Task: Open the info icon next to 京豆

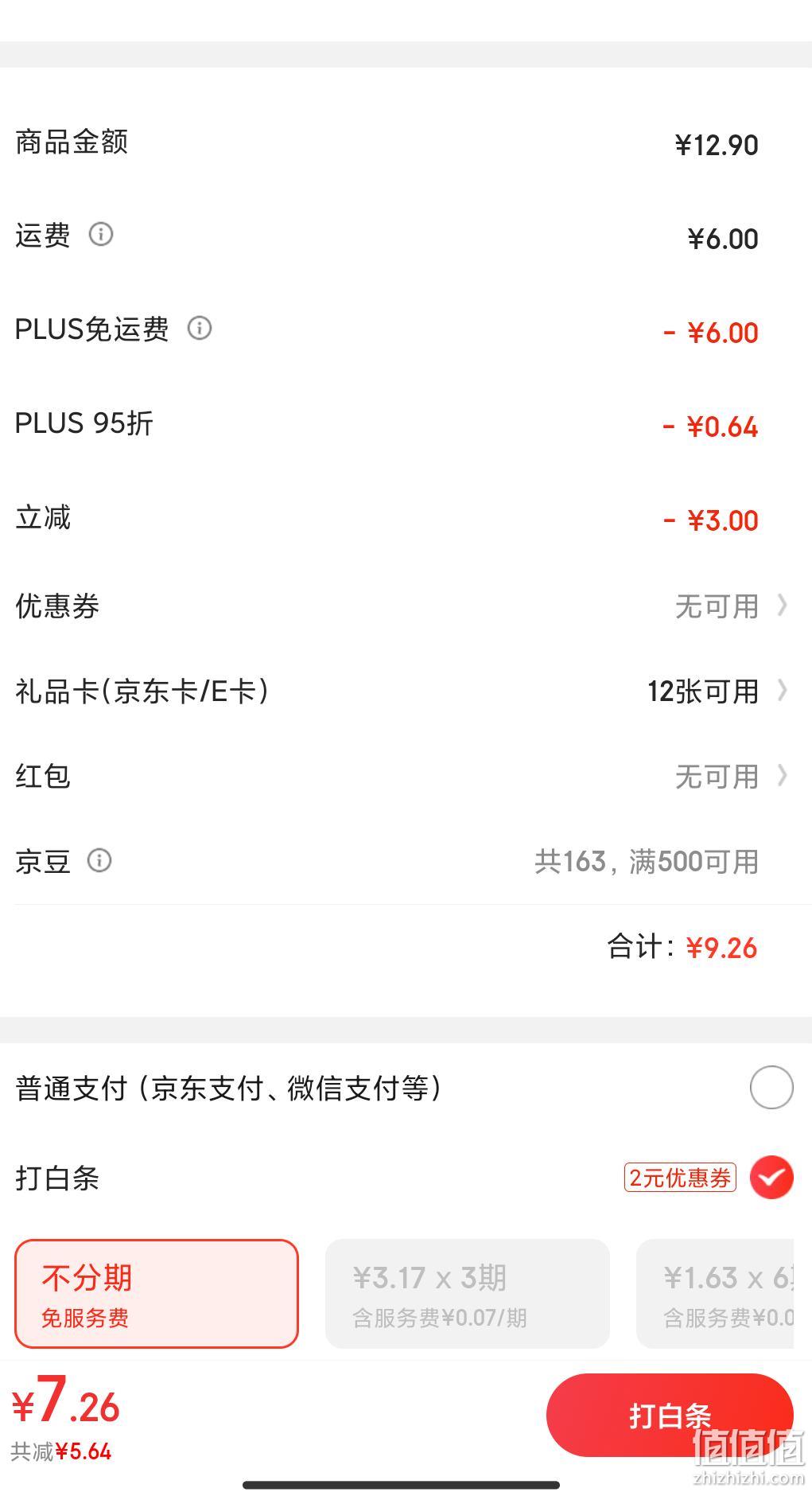Action: 99,860
